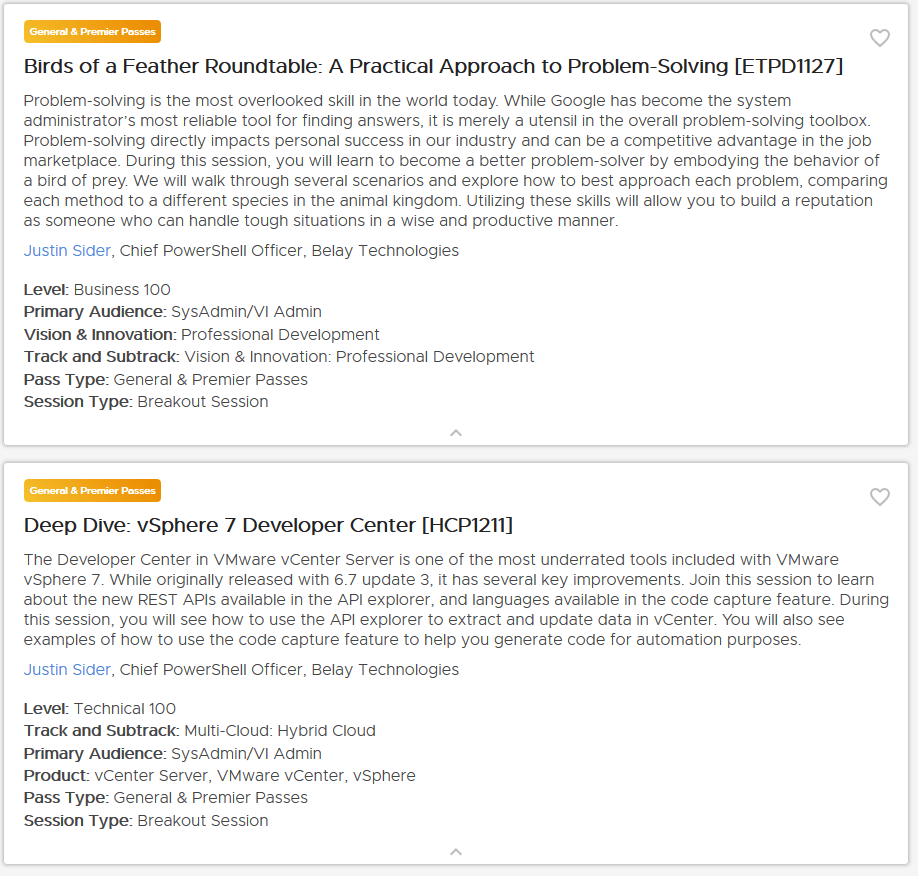Click the orange pass badge on the Roundtable card
Screen dimensions: 918x876
[x=92, y=32]
